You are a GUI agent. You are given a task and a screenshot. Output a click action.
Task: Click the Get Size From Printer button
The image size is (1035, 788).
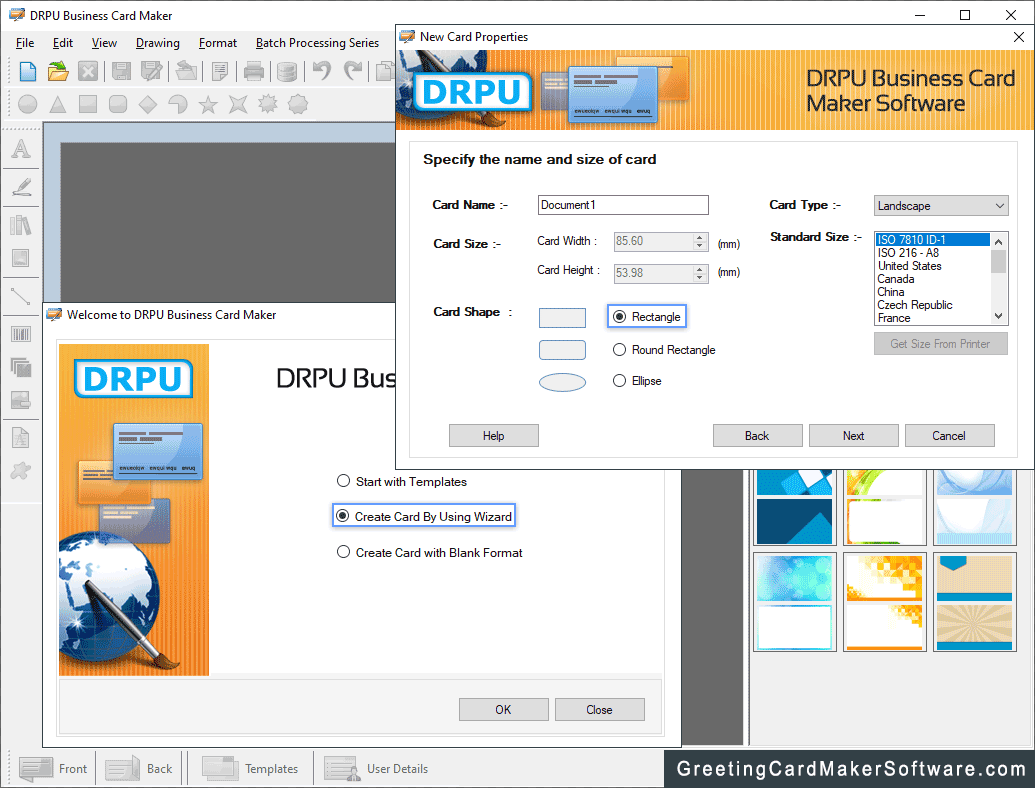click(941, 344)
